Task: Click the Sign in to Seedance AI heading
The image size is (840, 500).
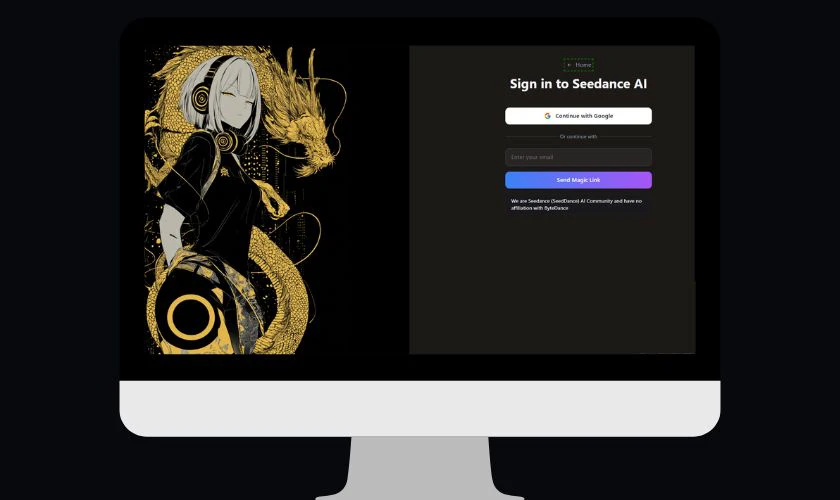Action: 578,84
